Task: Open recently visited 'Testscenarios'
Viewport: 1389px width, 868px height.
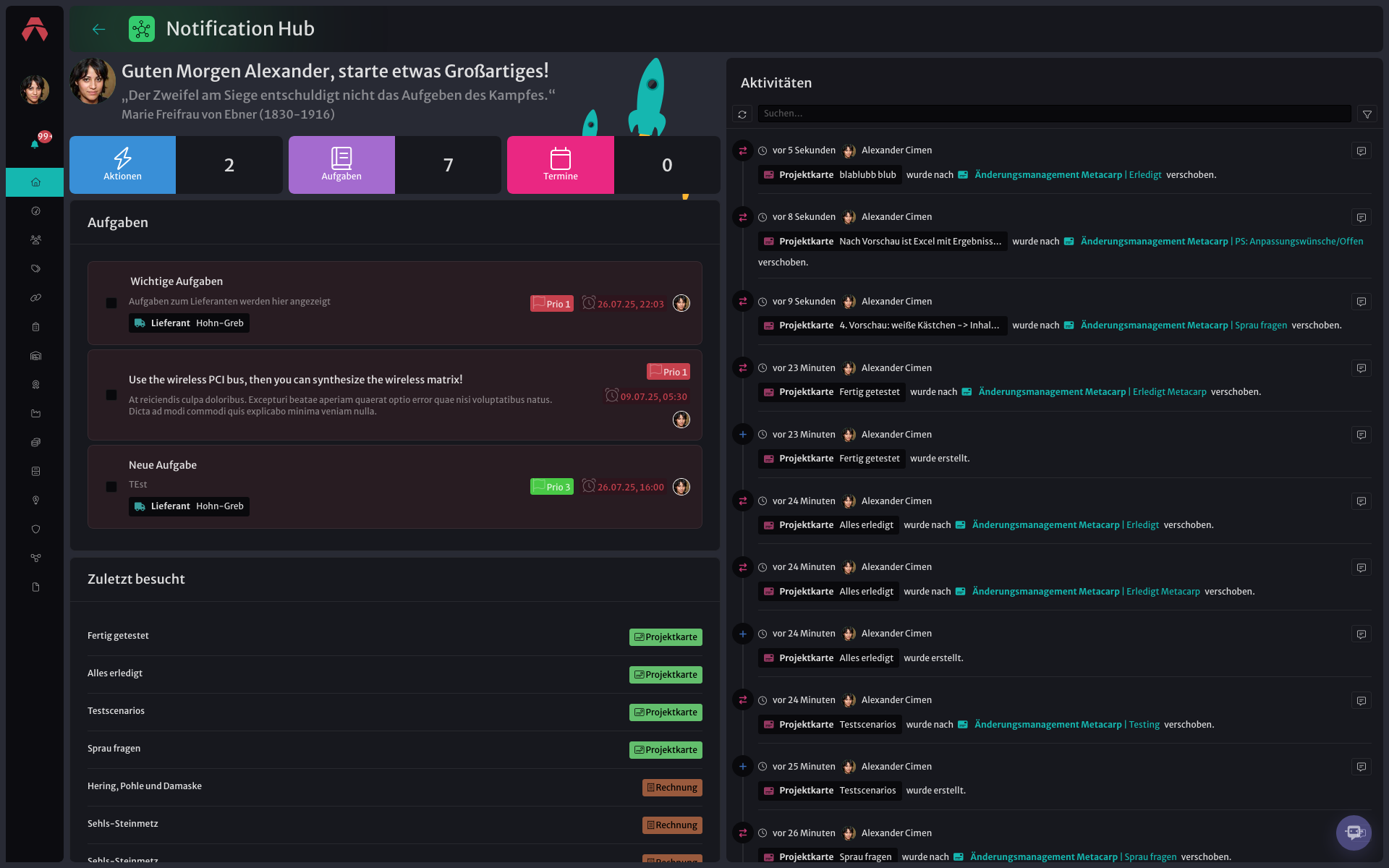Action: click(116, 711)
